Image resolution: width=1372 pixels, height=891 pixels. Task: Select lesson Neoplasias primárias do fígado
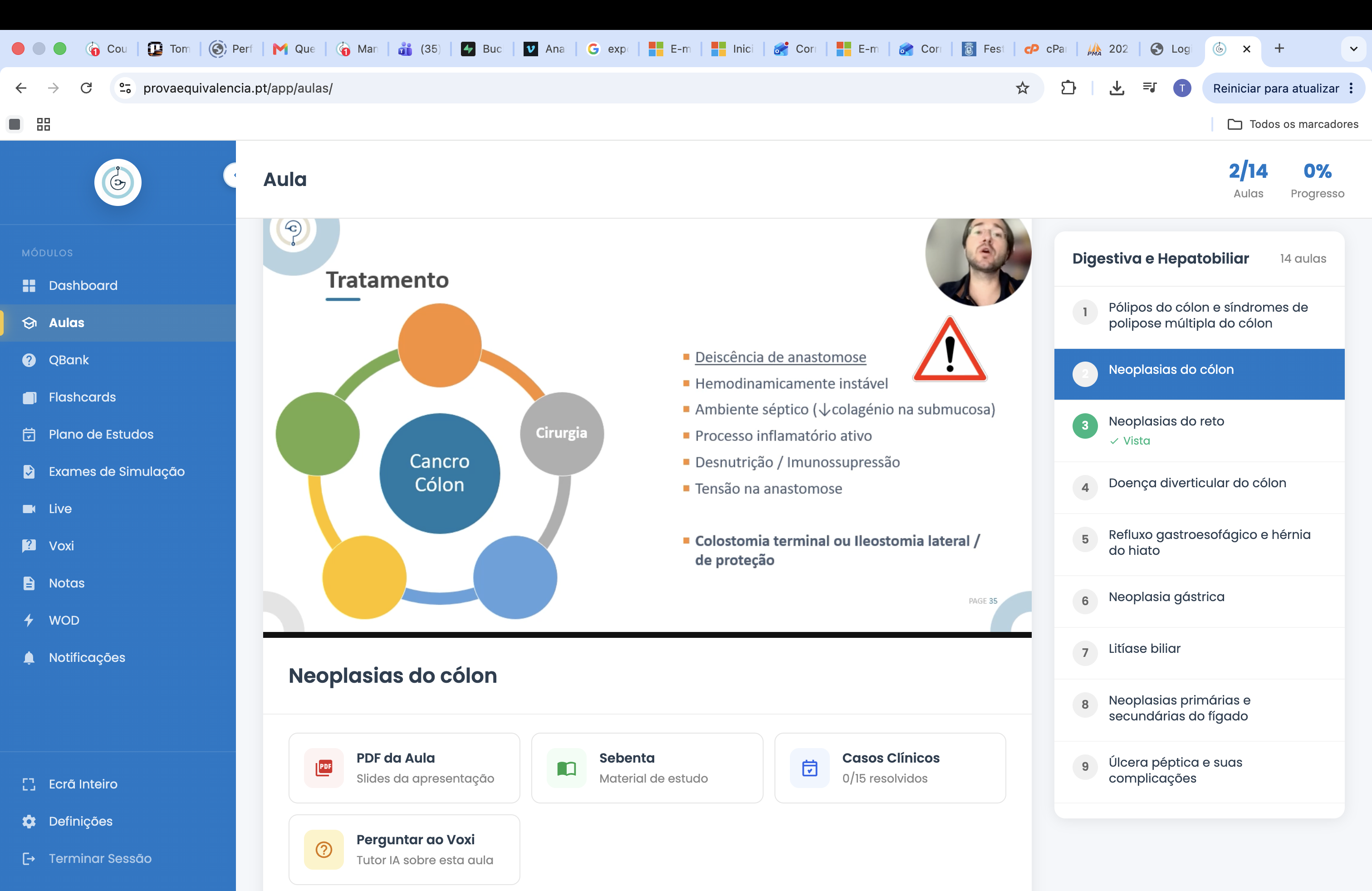point(1199,710)
